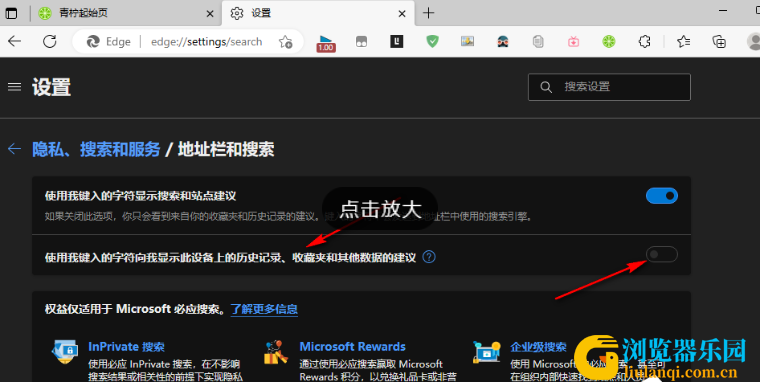This screenshot has width=760, height=382.
Task: Add page to favorites star icon
Action: pos(285,42)
